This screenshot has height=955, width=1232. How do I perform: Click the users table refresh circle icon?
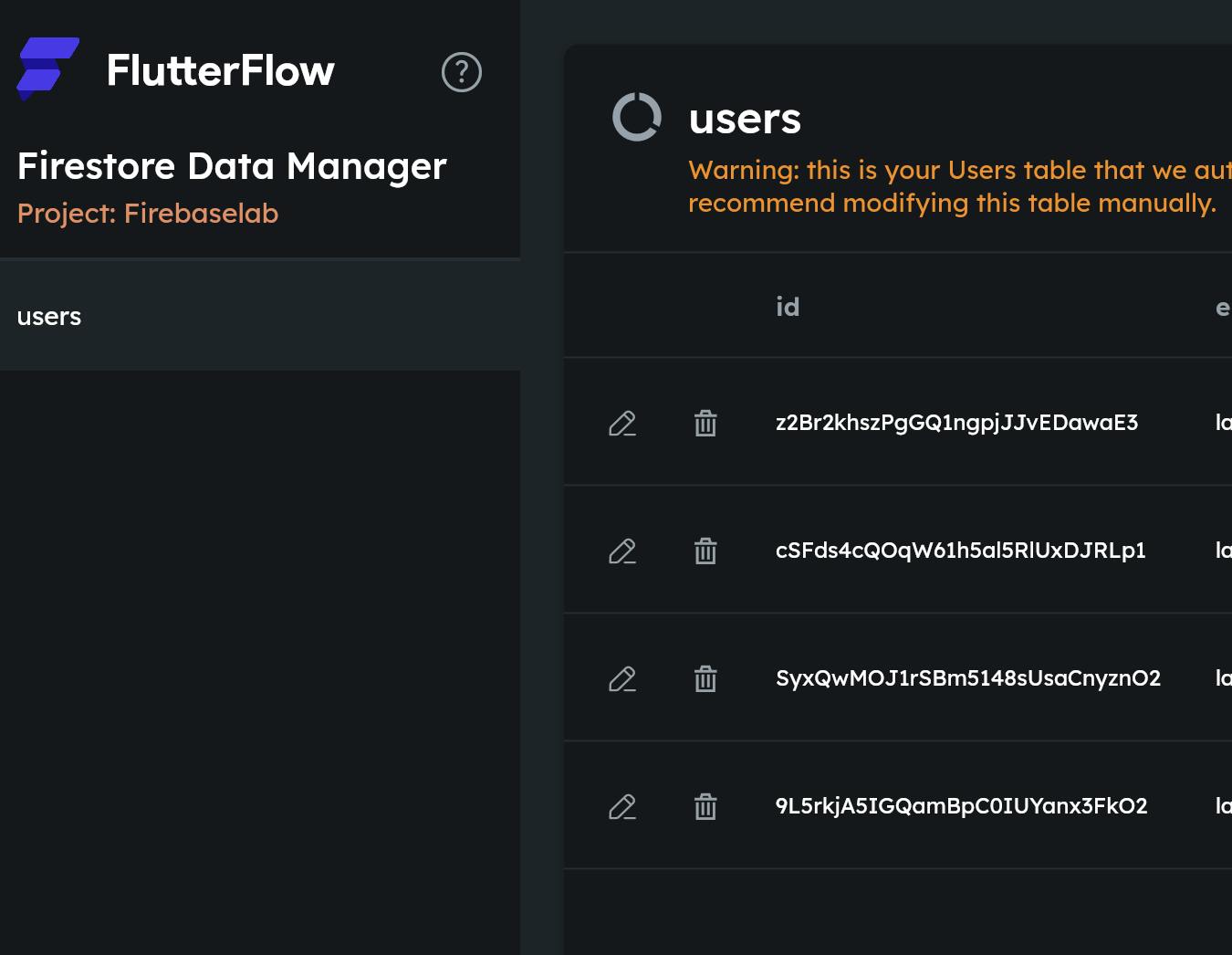pyautogui.click(x=636, y=117)
